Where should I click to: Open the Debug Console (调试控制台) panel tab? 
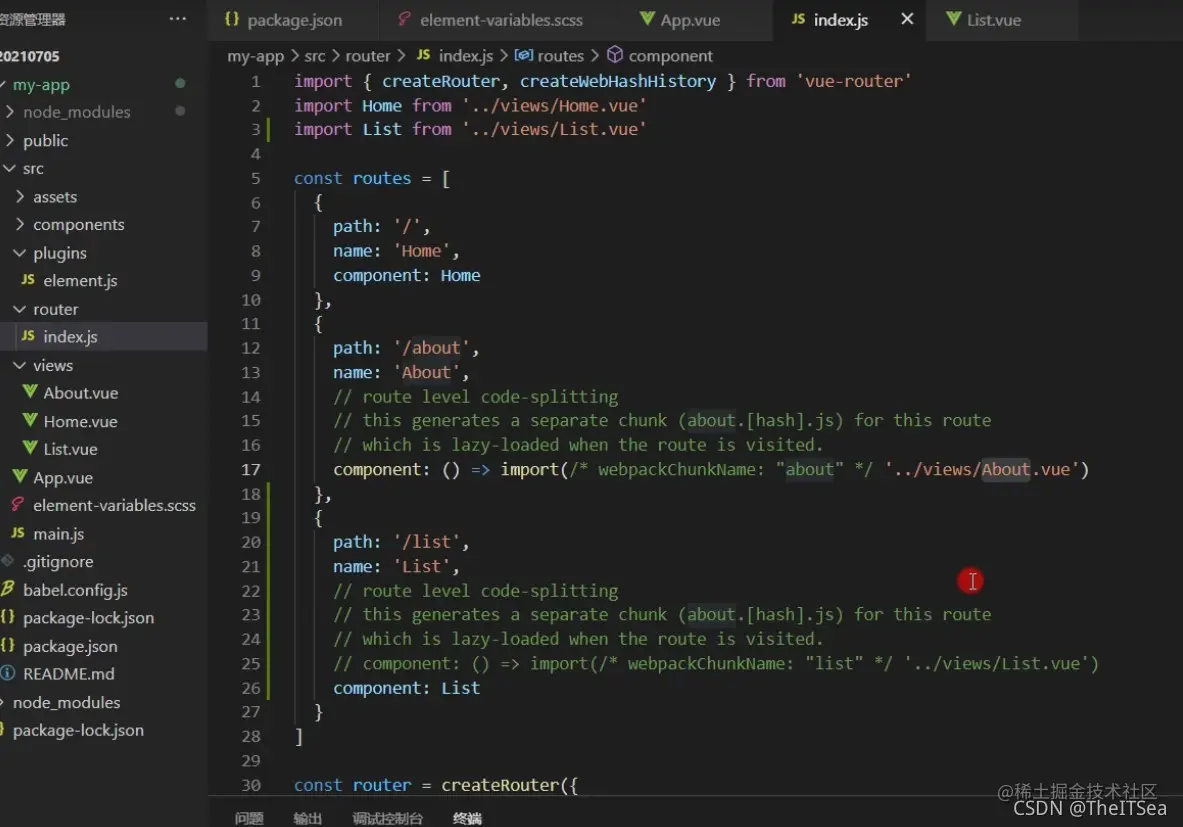point(388,818)
